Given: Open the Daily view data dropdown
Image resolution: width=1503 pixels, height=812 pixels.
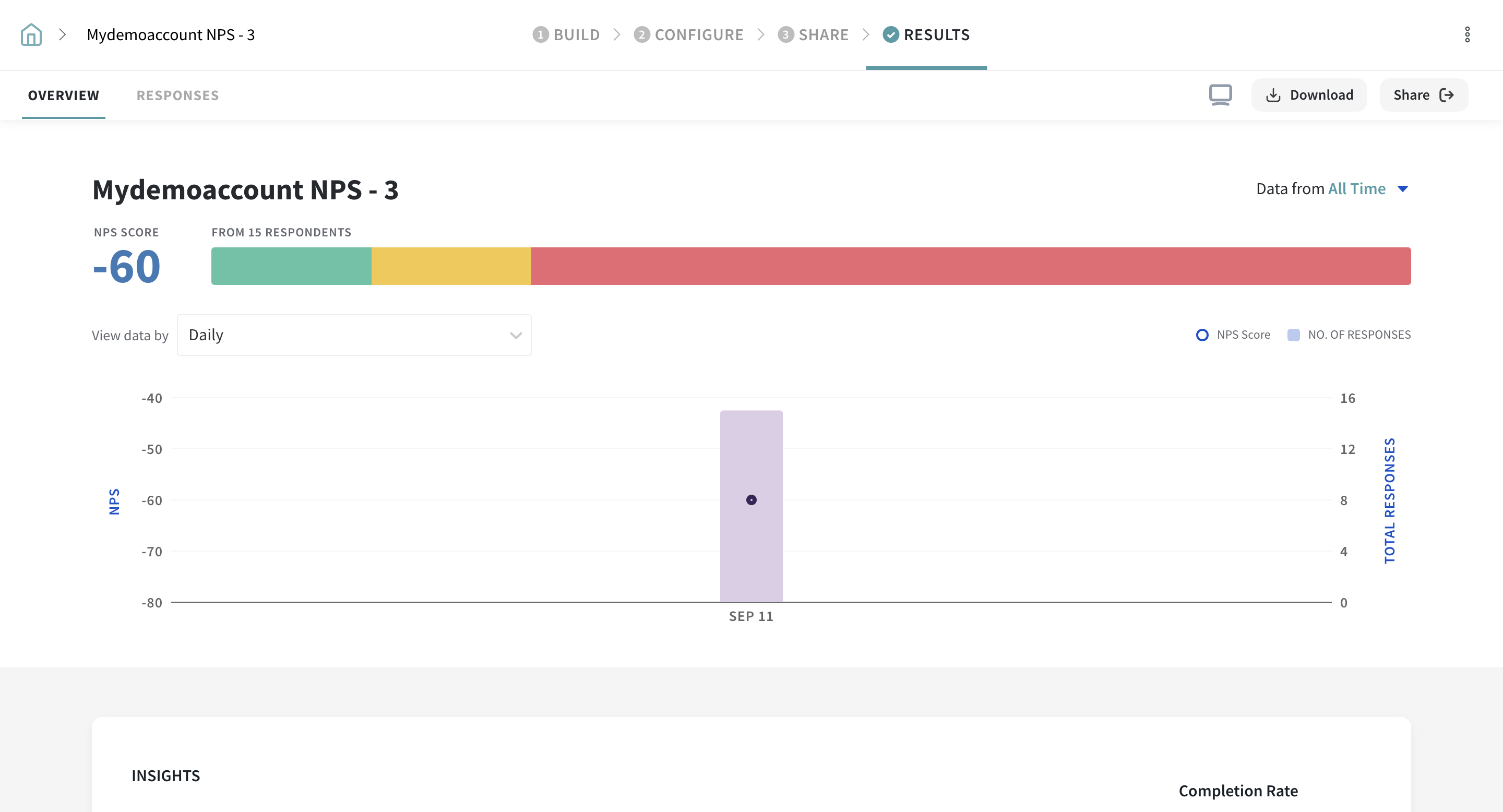Looking at the screenshot, I should point(354,335).
